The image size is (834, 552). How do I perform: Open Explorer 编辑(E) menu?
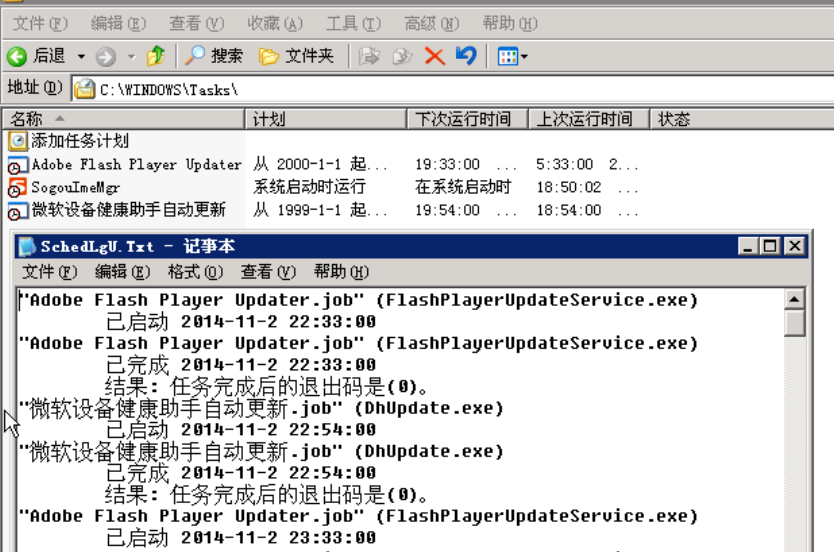pyautogui.click(x=118, y=23)
